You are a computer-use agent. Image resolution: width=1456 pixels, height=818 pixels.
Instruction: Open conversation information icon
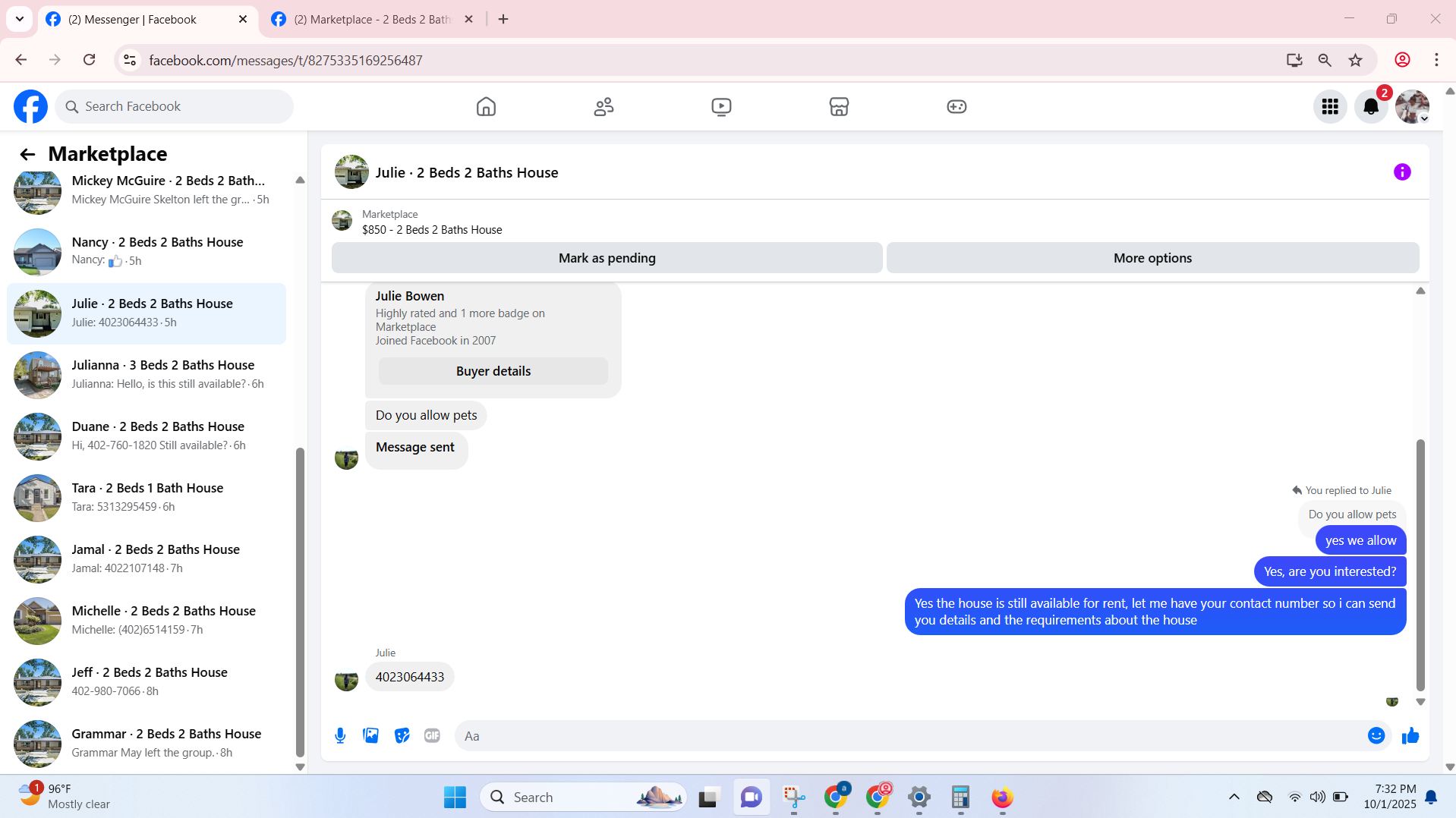pyautogui.click(x=1402, y=172)
